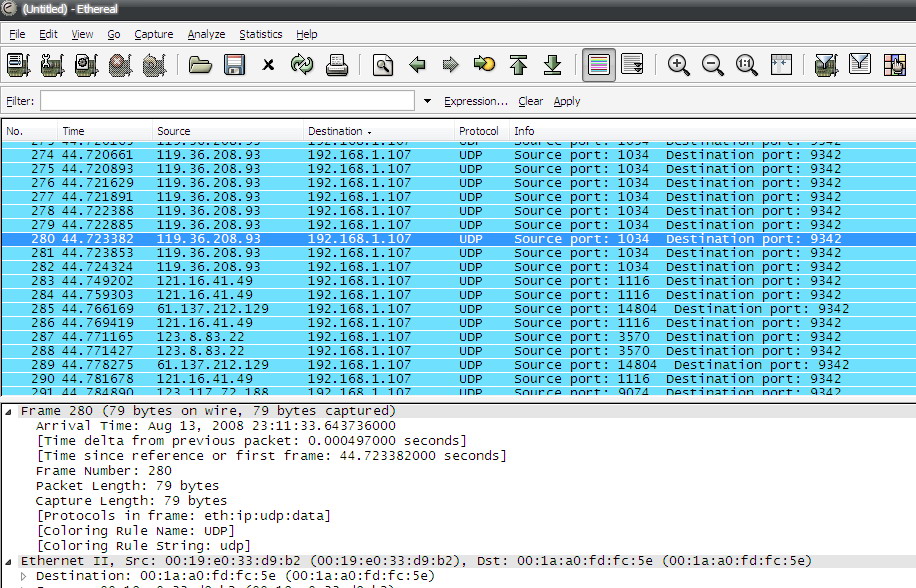Open the filter history dropdown arrow
This screenshot has height=588, width=916.
point(428,101)
